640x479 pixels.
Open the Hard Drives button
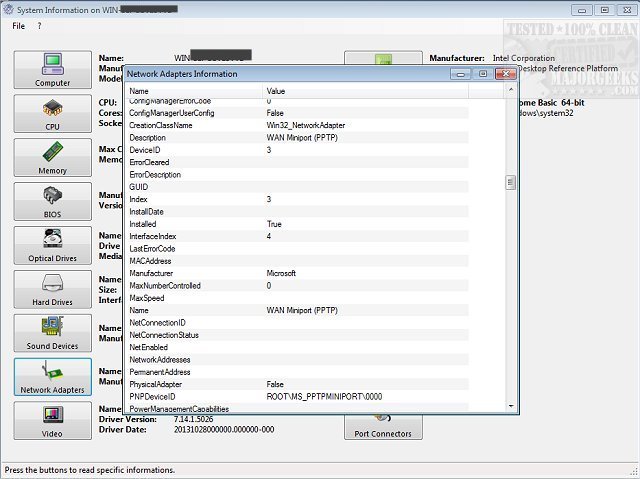[53, 289]
